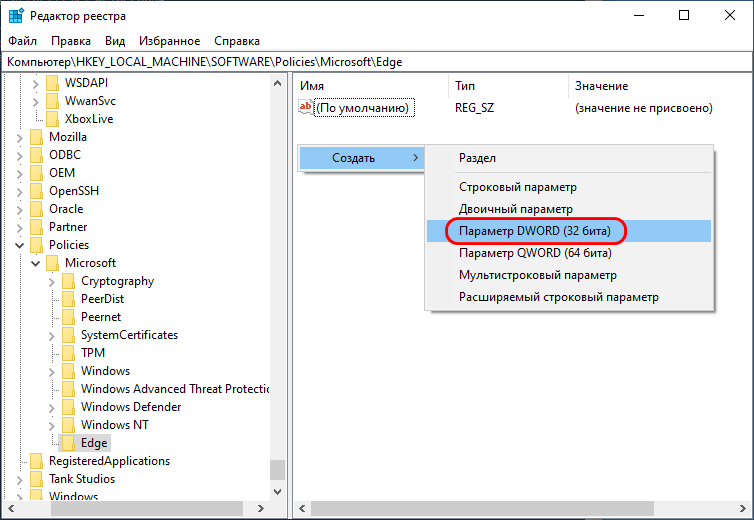Click the Mozilla folder icon
The width and height of the screenshot is (754, 520).
point(37,137)
